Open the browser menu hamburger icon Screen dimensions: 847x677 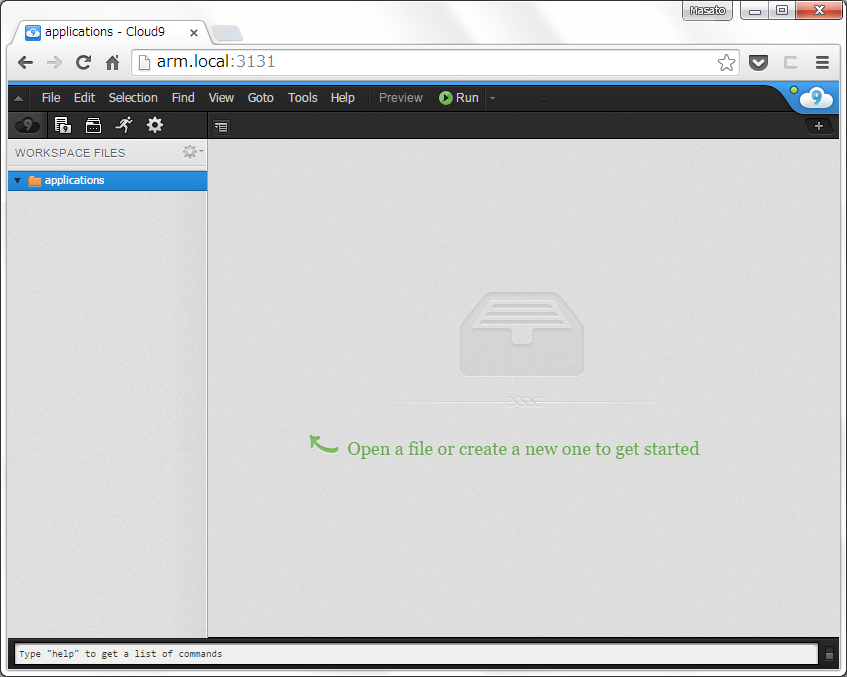coord(822,62)
